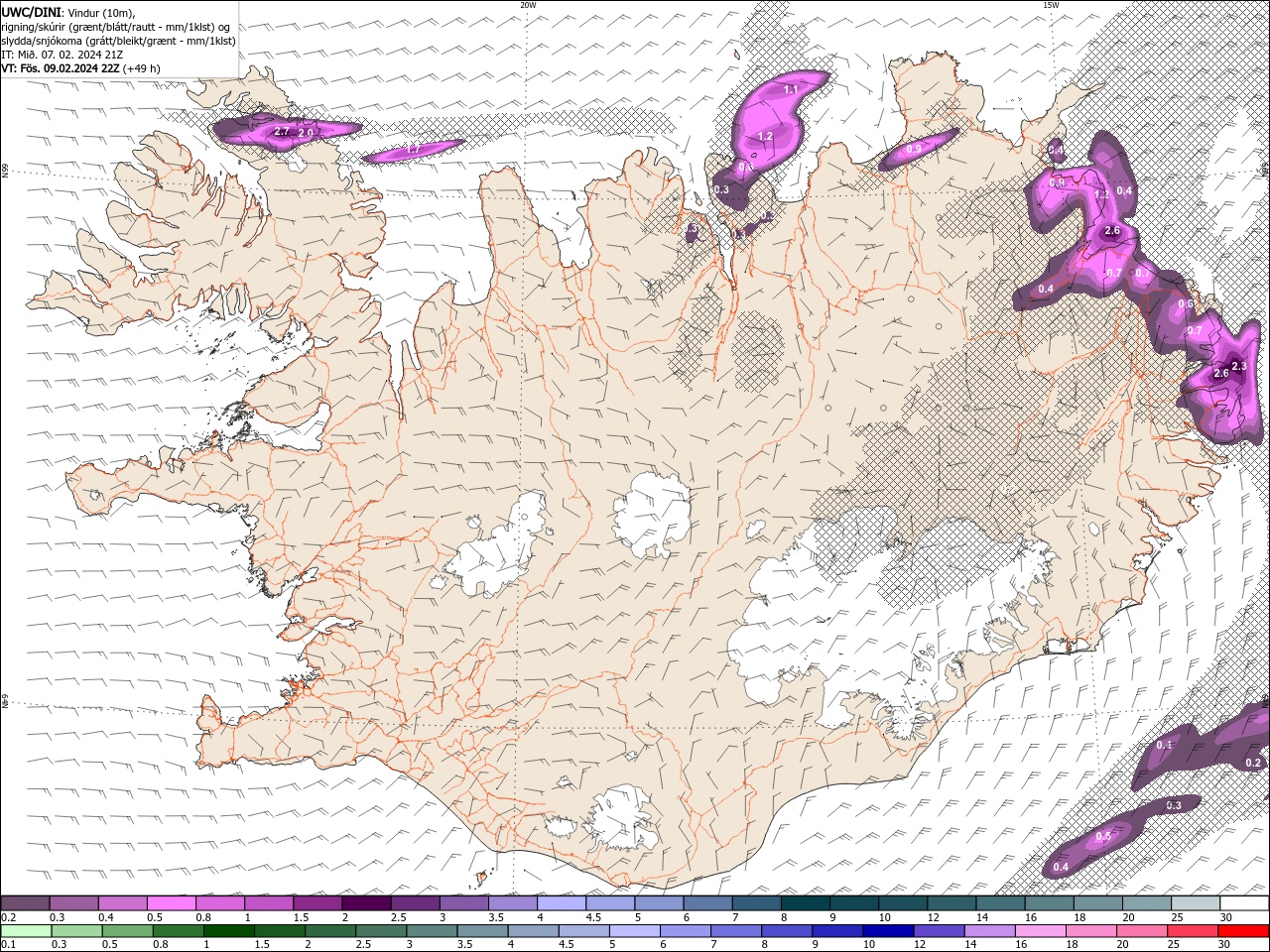Click the 'VT: Fös. 09.02.2024 22Z (+49 h)' line

tap(81, 68)
